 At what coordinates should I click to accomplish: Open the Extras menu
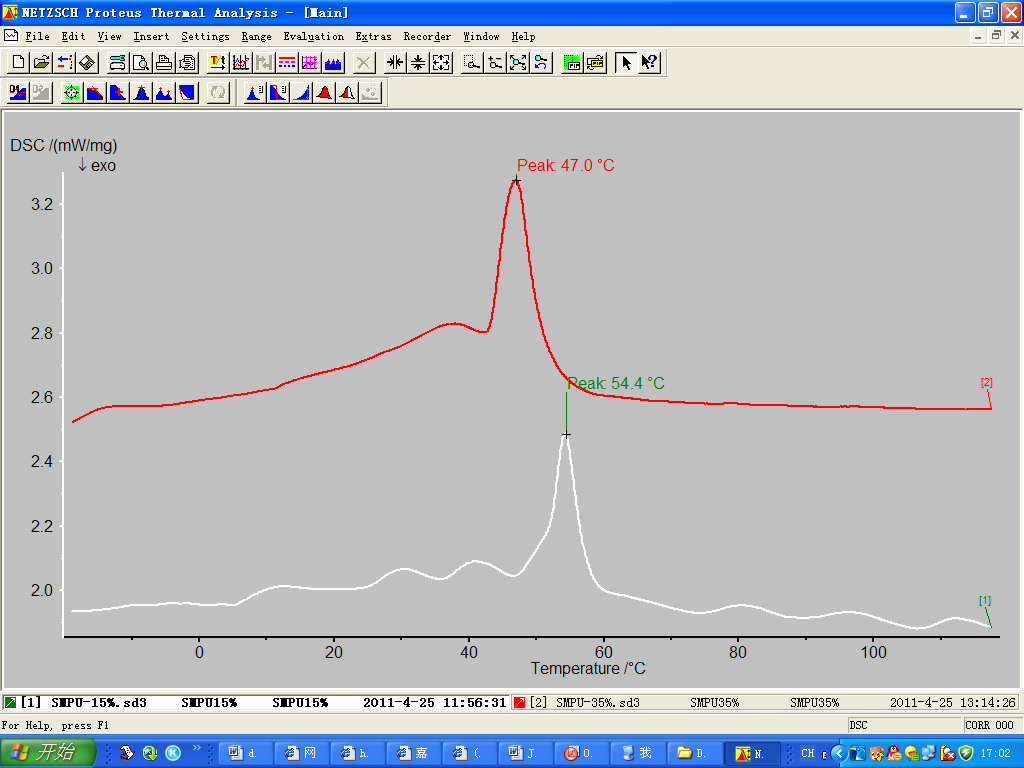pyautogui.click(x=374, y=37)
